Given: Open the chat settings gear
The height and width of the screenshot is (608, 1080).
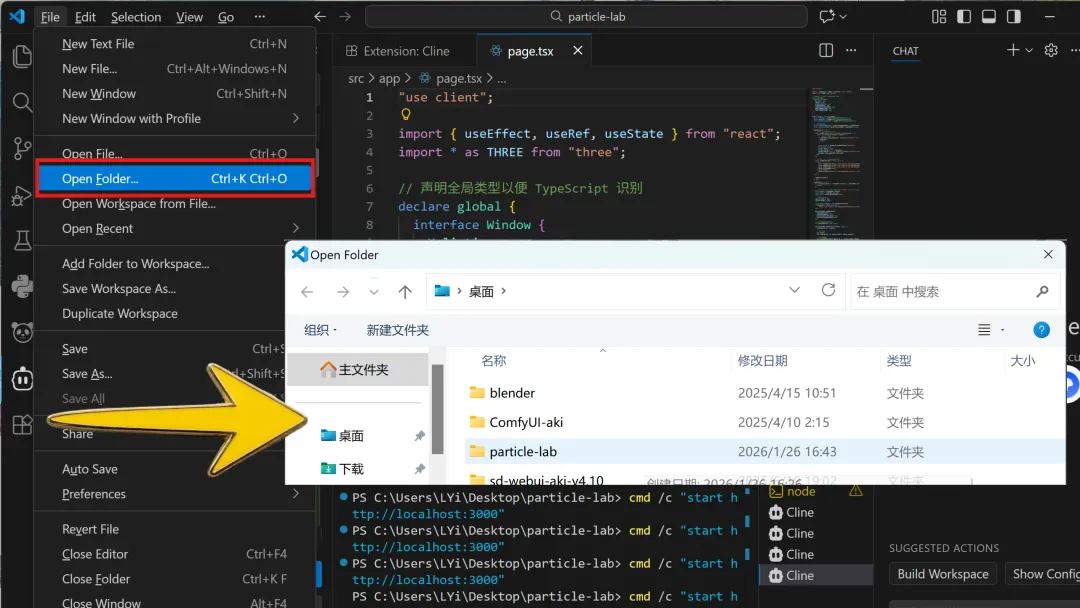Looking at the screenshot, I should pos(1050,50).
